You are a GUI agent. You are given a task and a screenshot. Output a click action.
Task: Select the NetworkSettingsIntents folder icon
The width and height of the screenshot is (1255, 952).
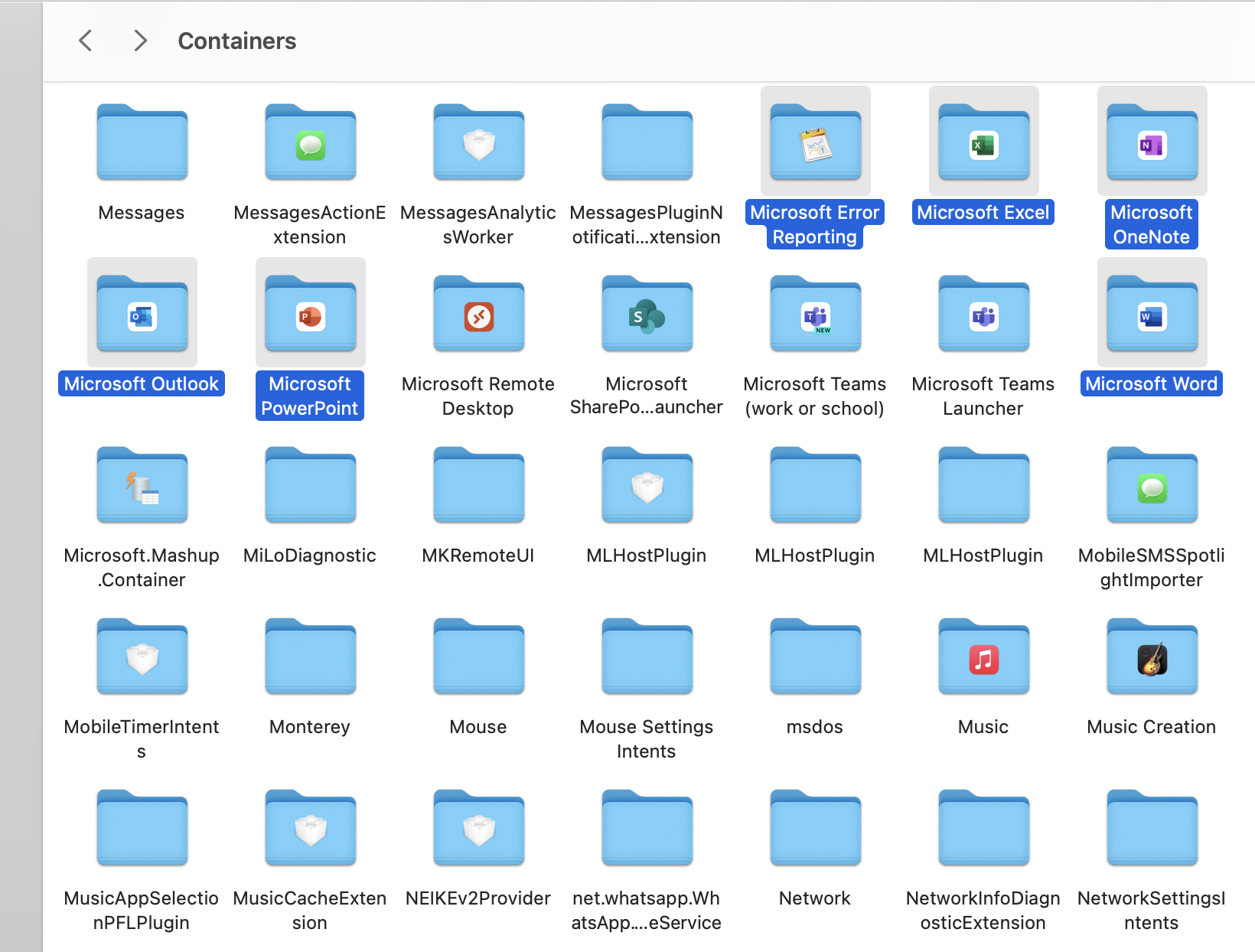click(x=1152, y=827)
